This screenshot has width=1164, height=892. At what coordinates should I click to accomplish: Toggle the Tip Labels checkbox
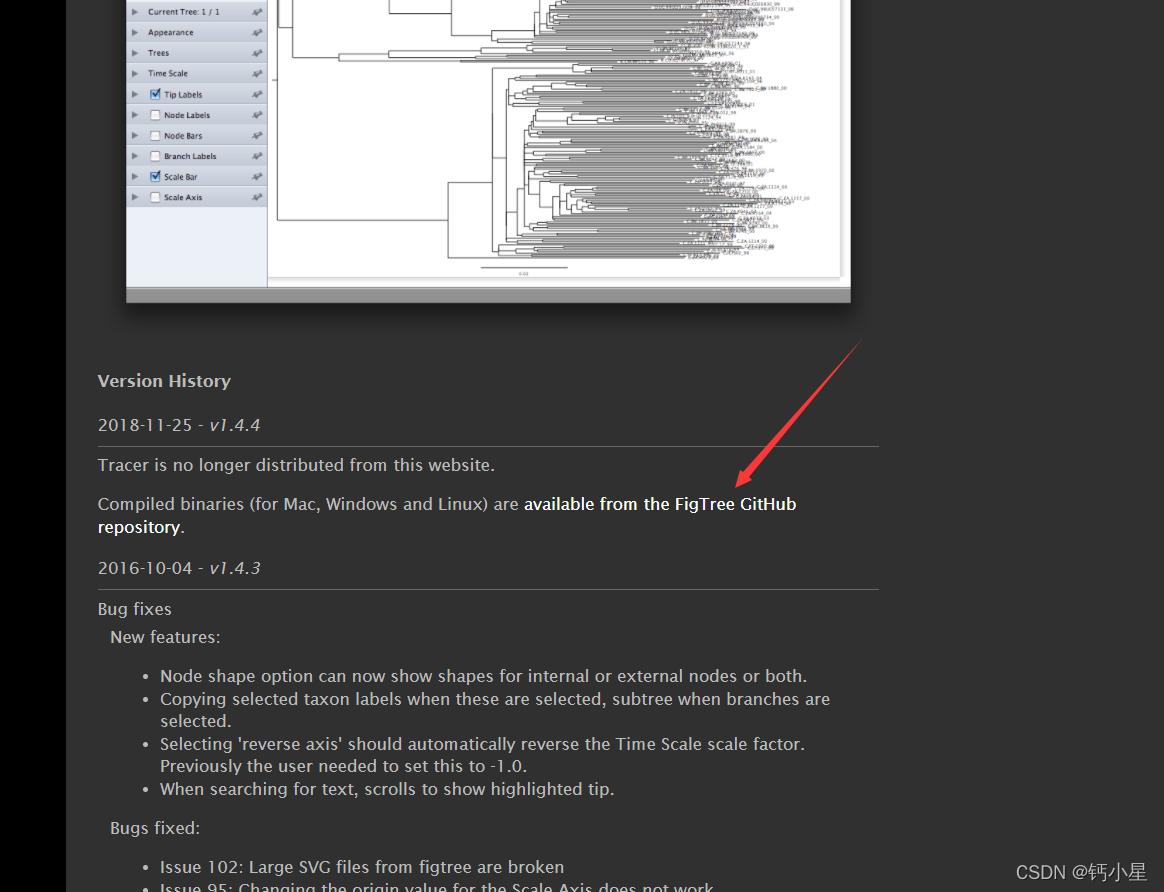pyautogui.click(x=155, y=94)
